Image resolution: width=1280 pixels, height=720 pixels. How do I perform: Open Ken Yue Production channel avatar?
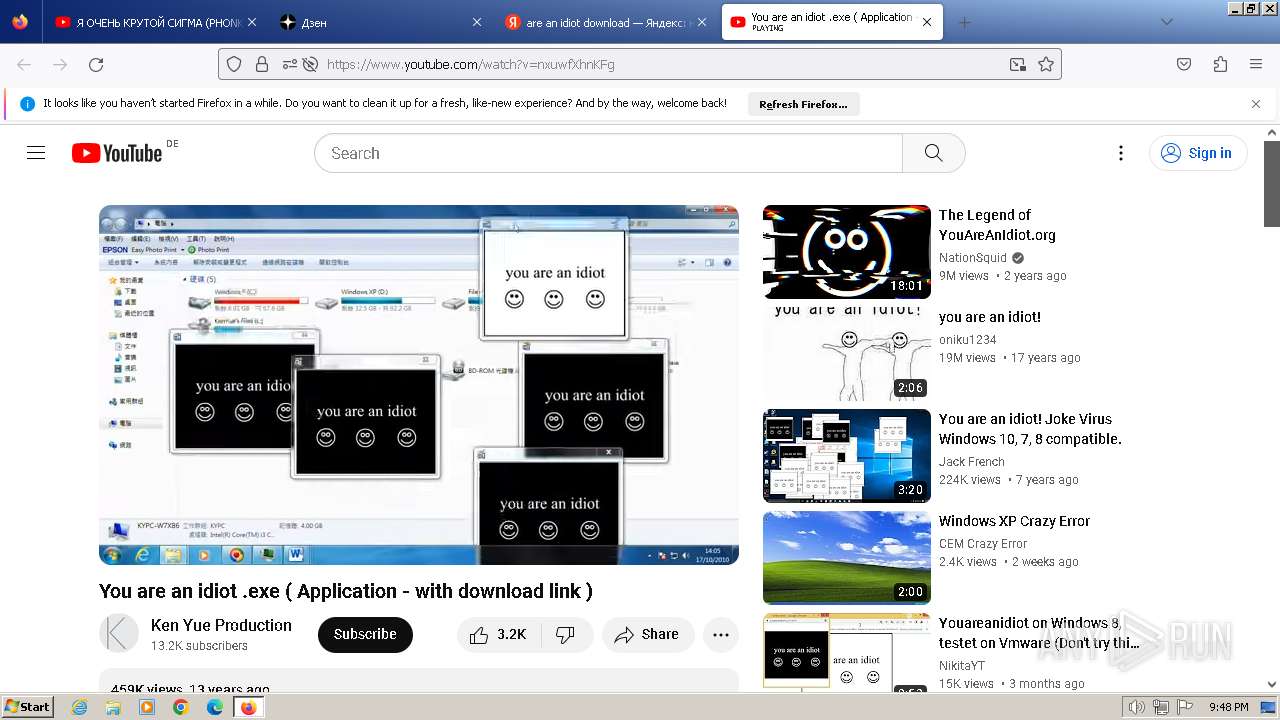(x=119, y=634)
